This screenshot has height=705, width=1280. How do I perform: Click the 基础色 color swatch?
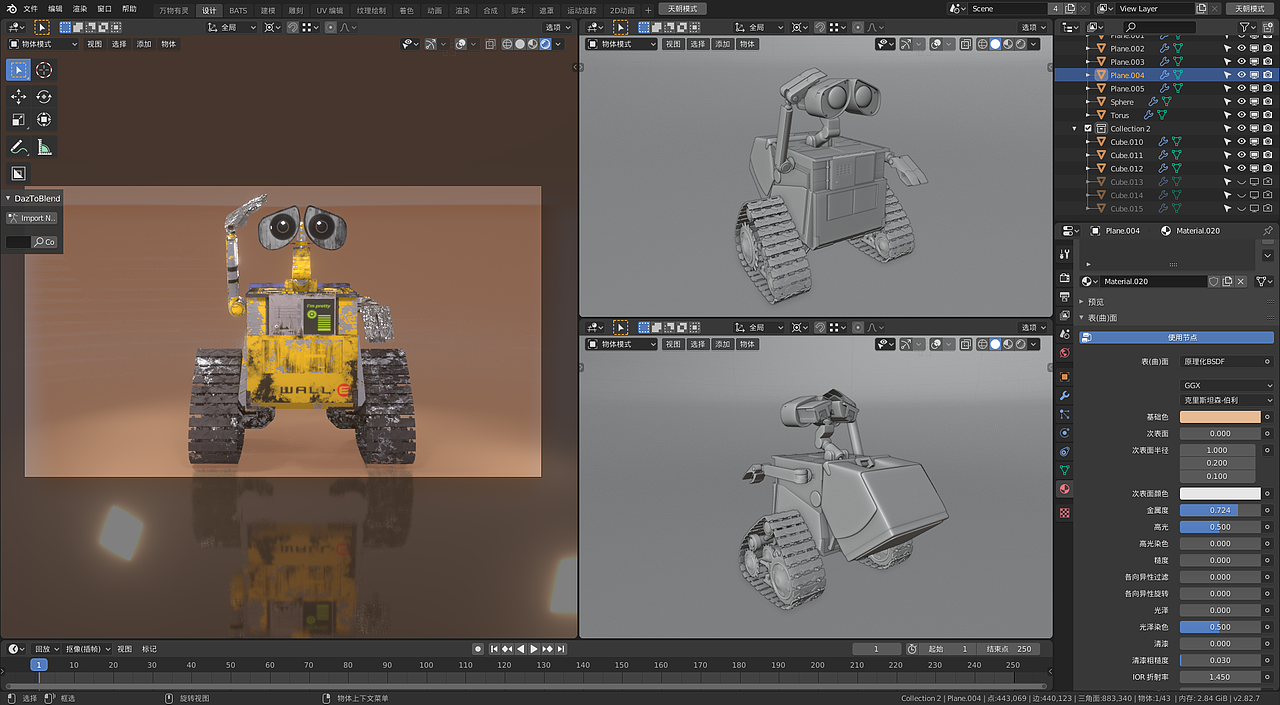click(1220, 417)
